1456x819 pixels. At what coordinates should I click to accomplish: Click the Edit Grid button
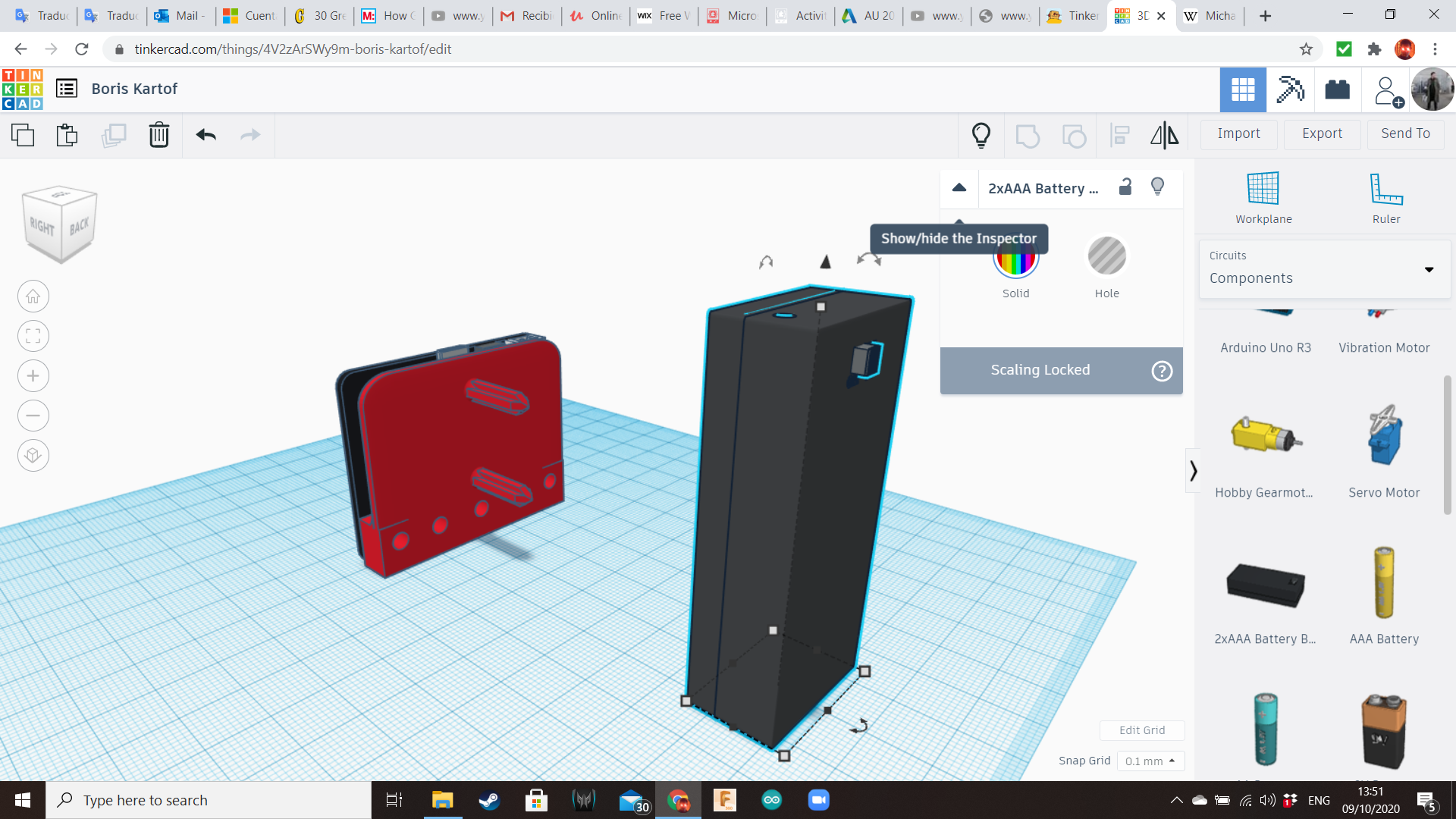tap(1141, 730)
